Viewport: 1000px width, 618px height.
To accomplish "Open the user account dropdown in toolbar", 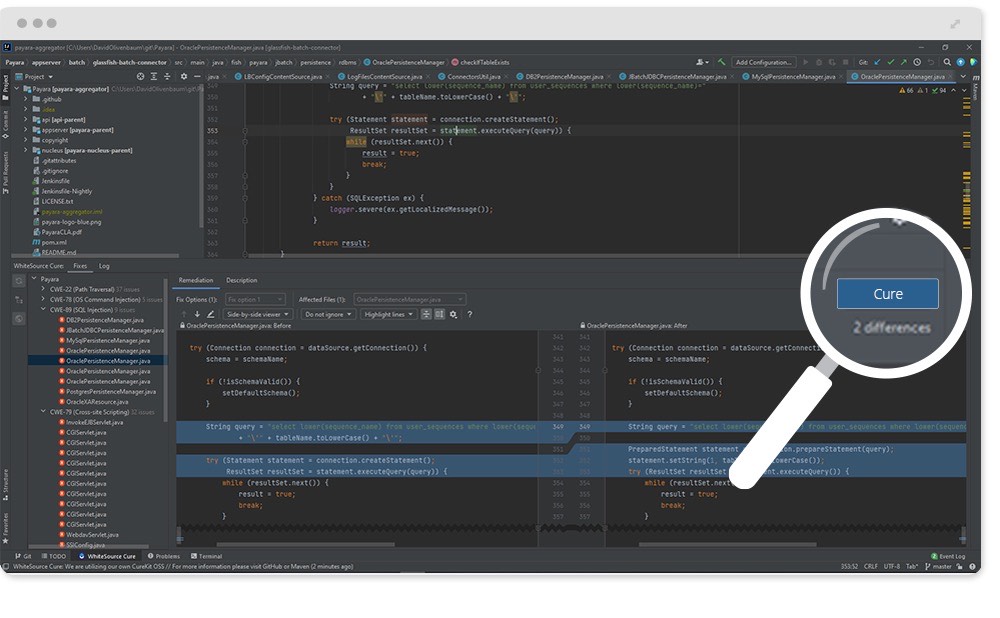I will [702, 62].
